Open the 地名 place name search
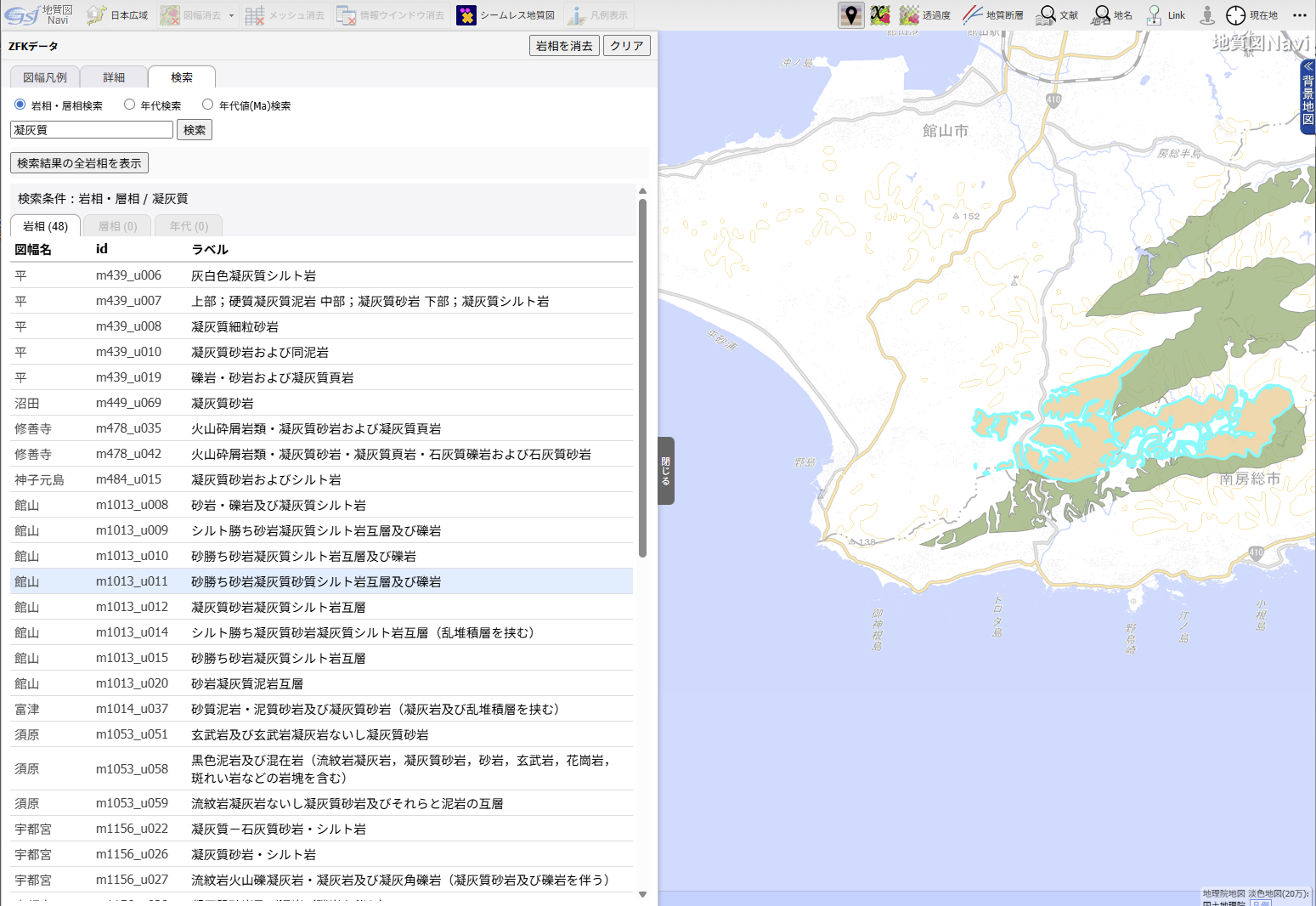This screenshot has width=1316, height=906. click(x=1111, y=15)
